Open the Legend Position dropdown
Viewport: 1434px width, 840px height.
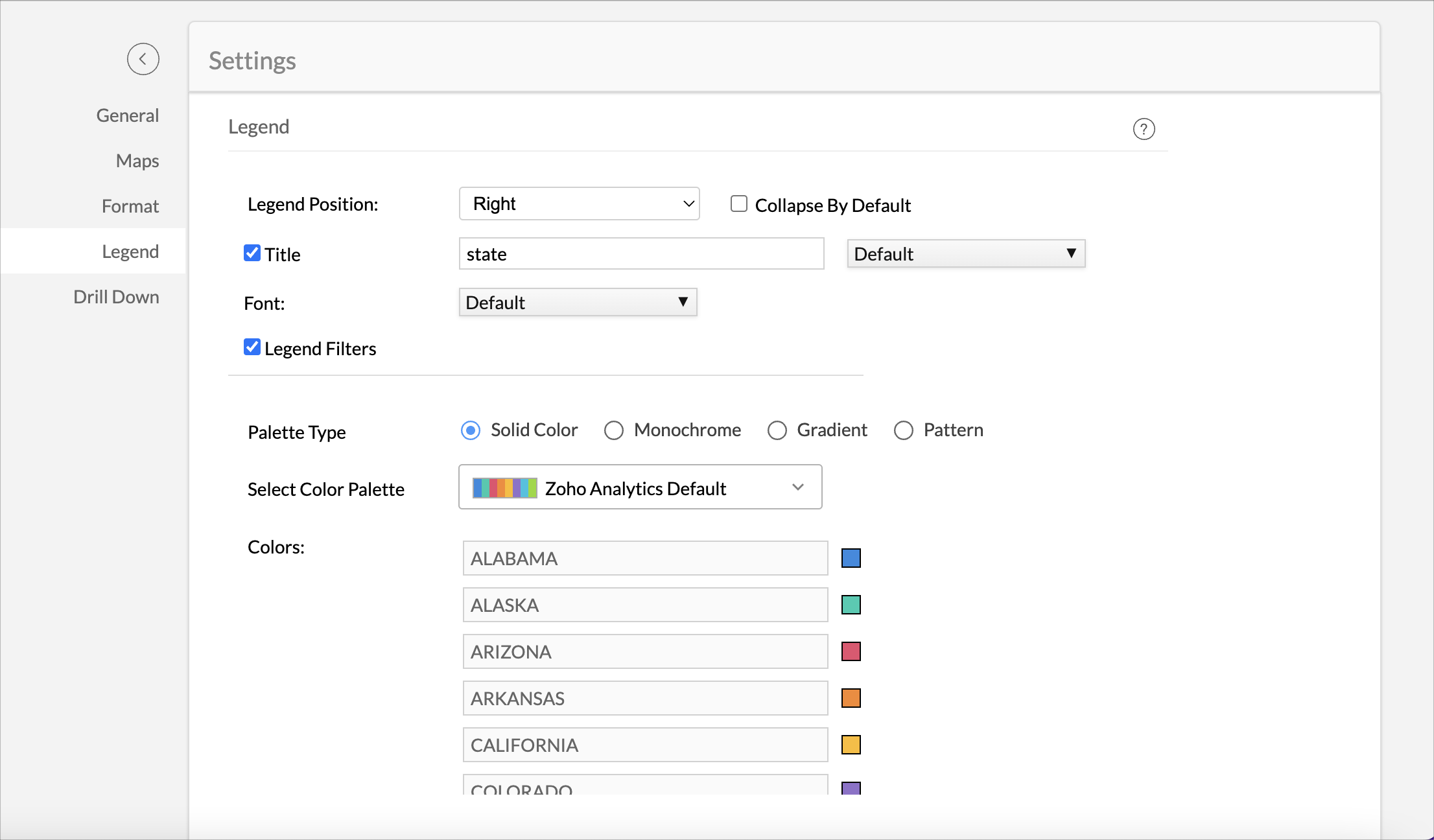click(579, 204)
